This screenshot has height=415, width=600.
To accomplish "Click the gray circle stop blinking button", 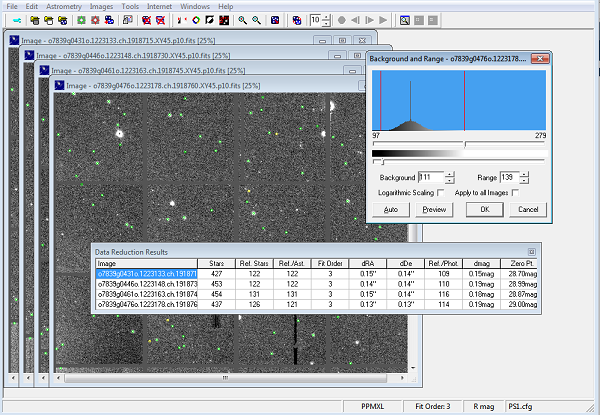I will point(342,20).
